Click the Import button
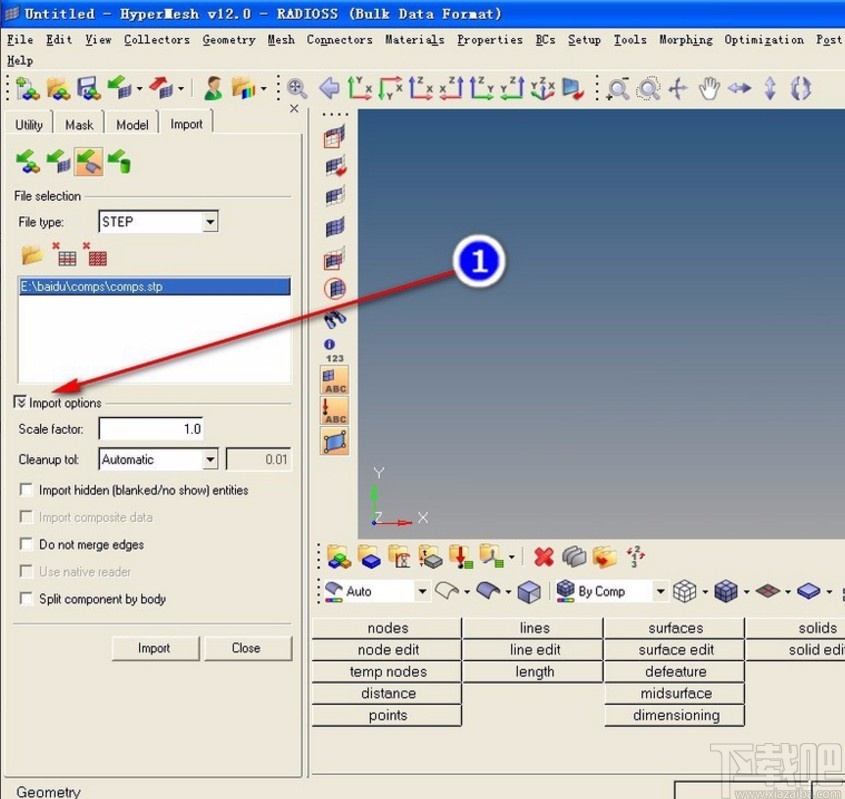 [x=154, y=648]
